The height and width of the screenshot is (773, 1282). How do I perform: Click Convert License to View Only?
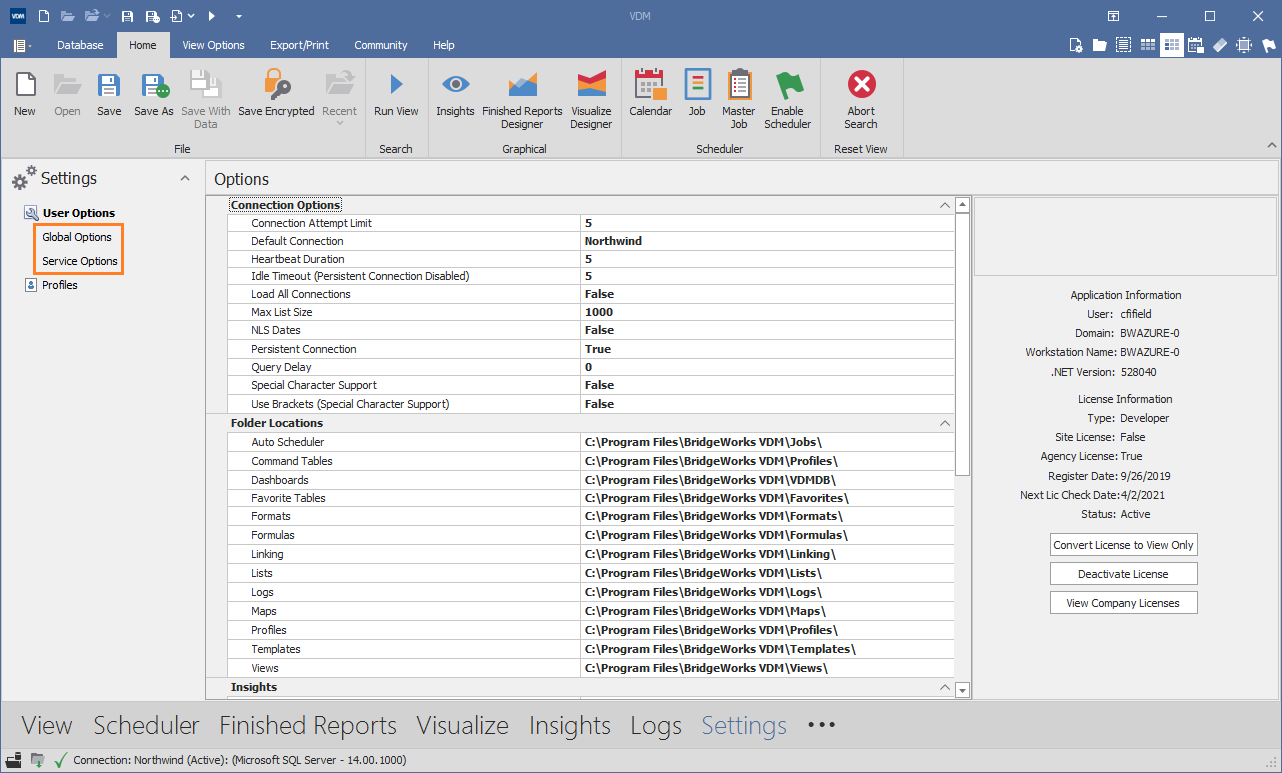pyautogui.click(x=1123, y=544)
